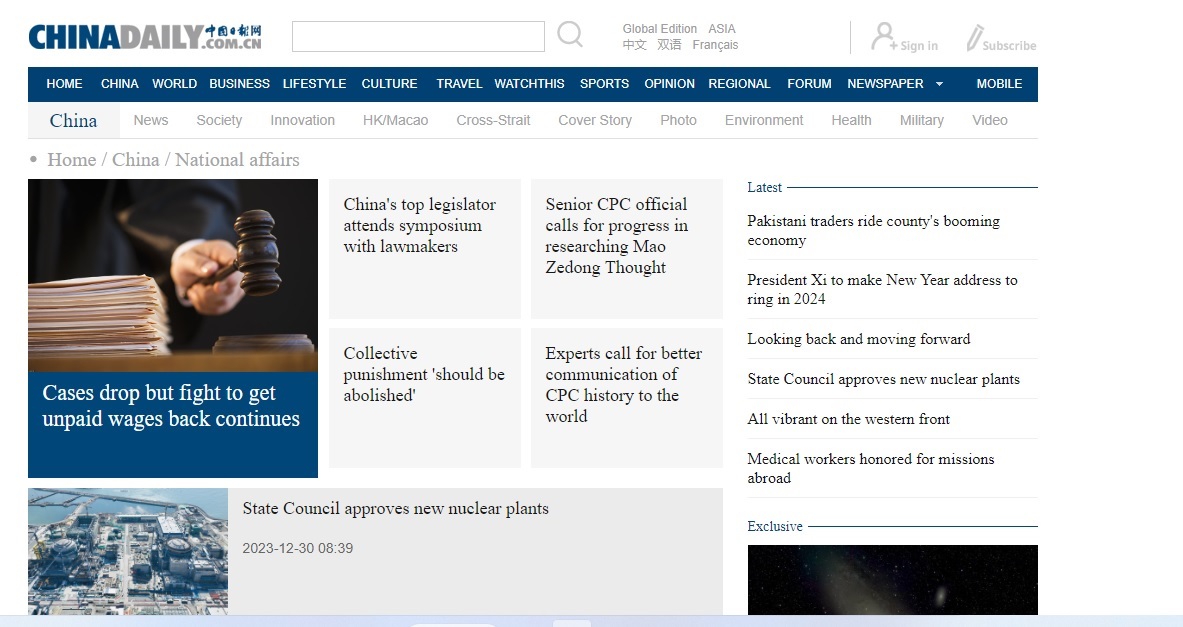
Task: Click the magnifying glass search icon
Action: point(570,35)
